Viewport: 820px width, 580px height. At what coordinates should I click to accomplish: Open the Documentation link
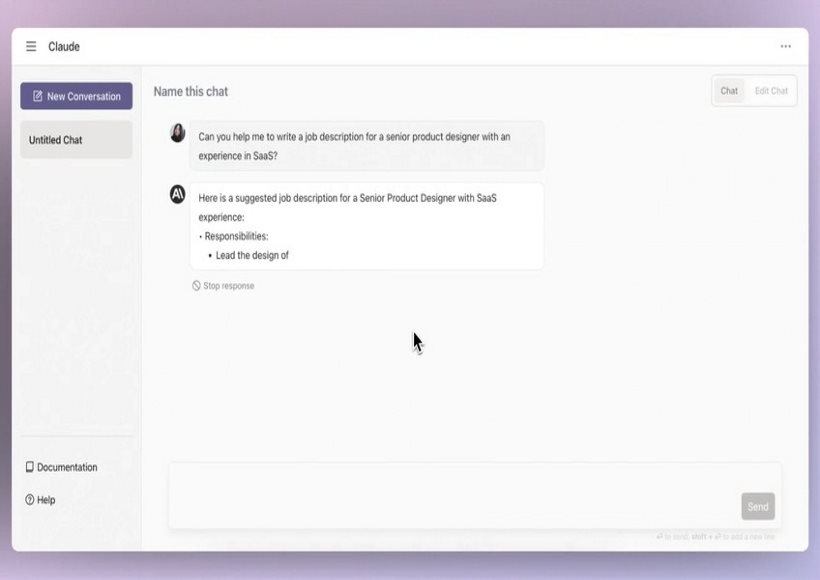click(67, 467)
